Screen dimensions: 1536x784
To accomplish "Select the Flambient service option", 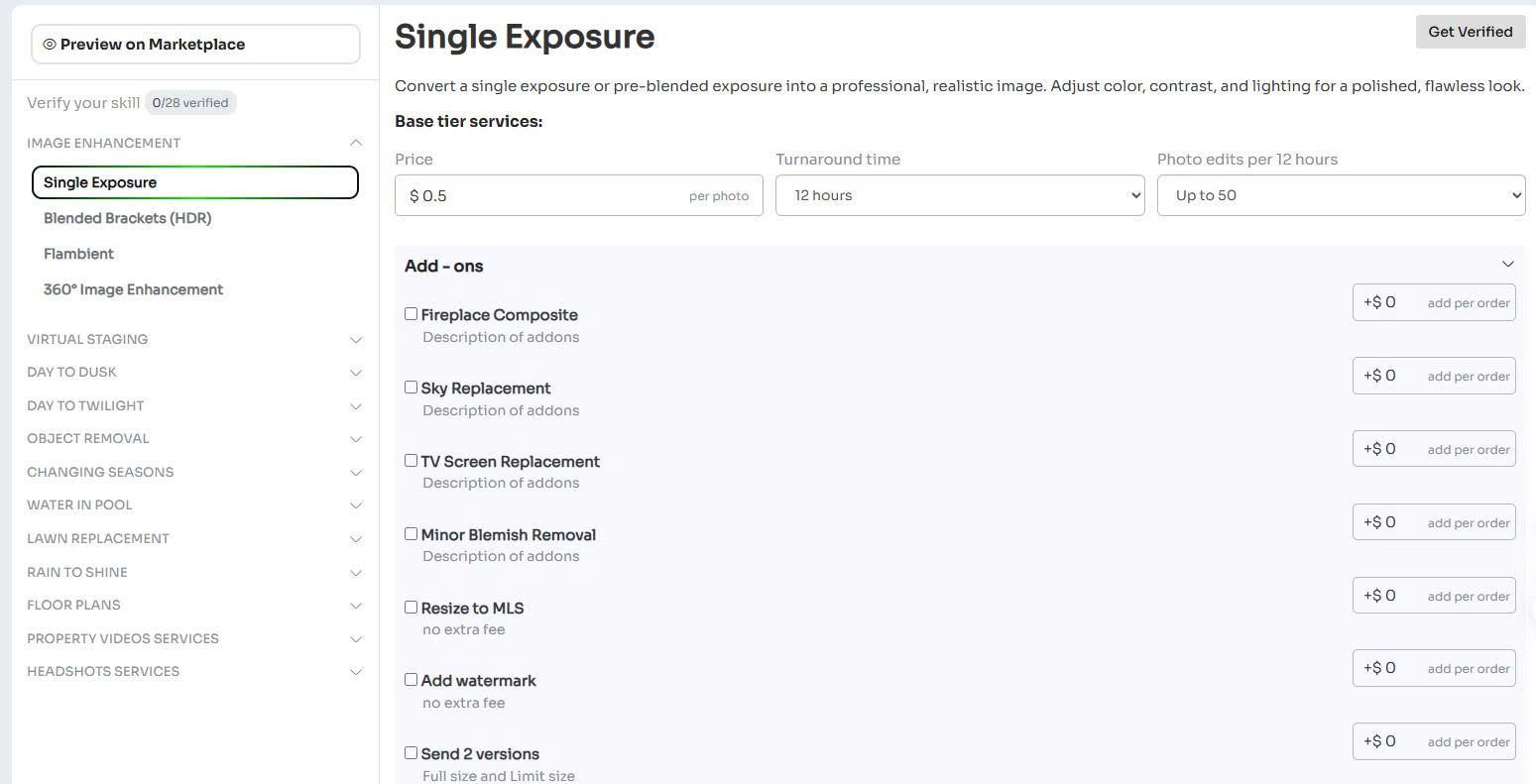I will (78, 254).
